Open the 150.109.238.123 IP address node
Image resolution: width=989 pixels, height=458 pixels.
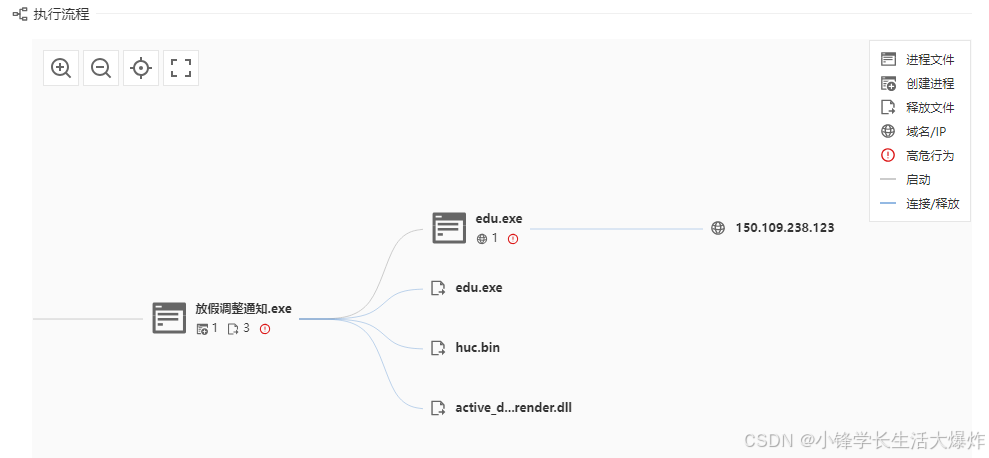[785, 228]
